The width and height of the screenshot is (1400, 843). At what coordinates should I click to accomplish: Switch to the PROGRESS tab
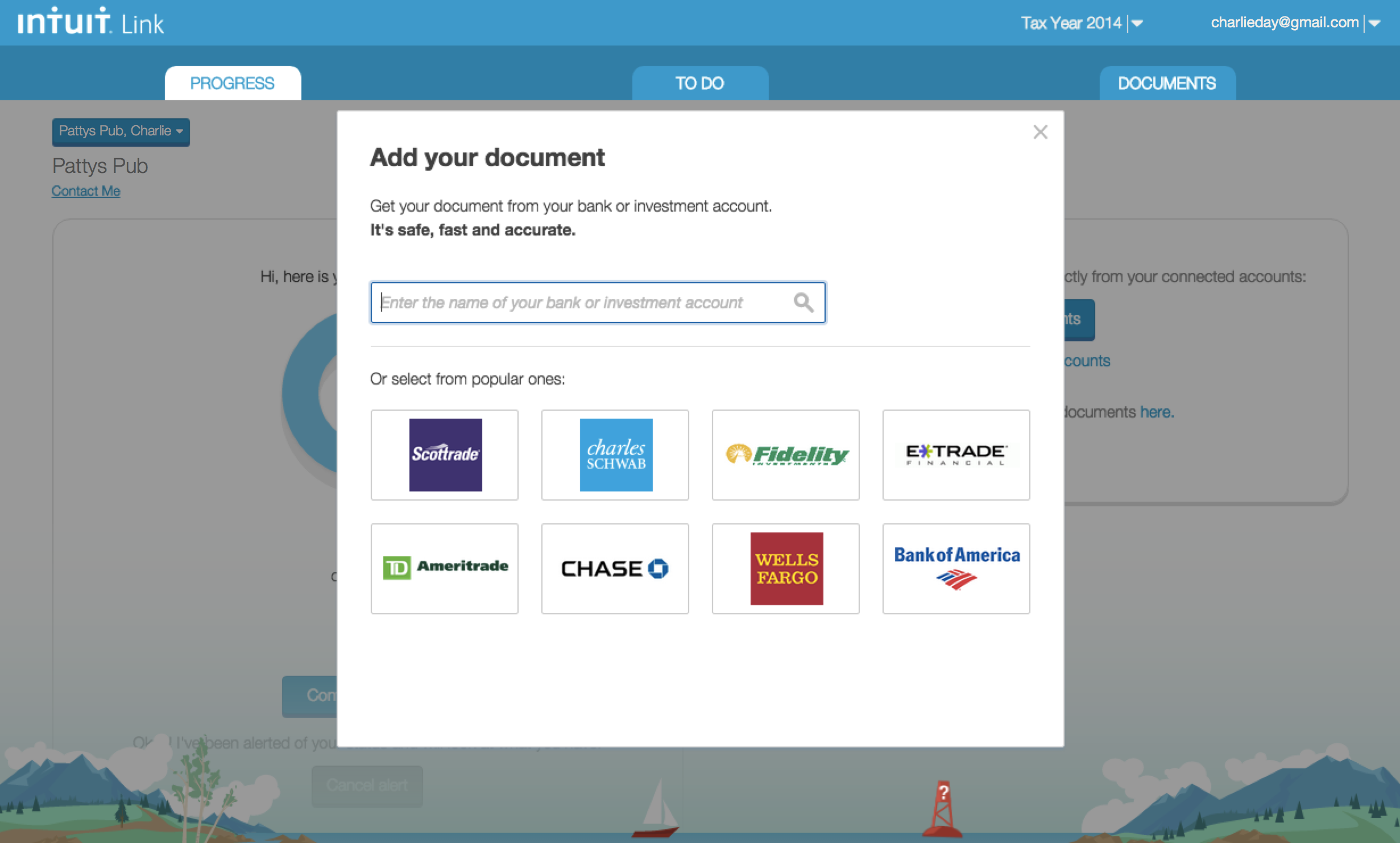point(233,83)
